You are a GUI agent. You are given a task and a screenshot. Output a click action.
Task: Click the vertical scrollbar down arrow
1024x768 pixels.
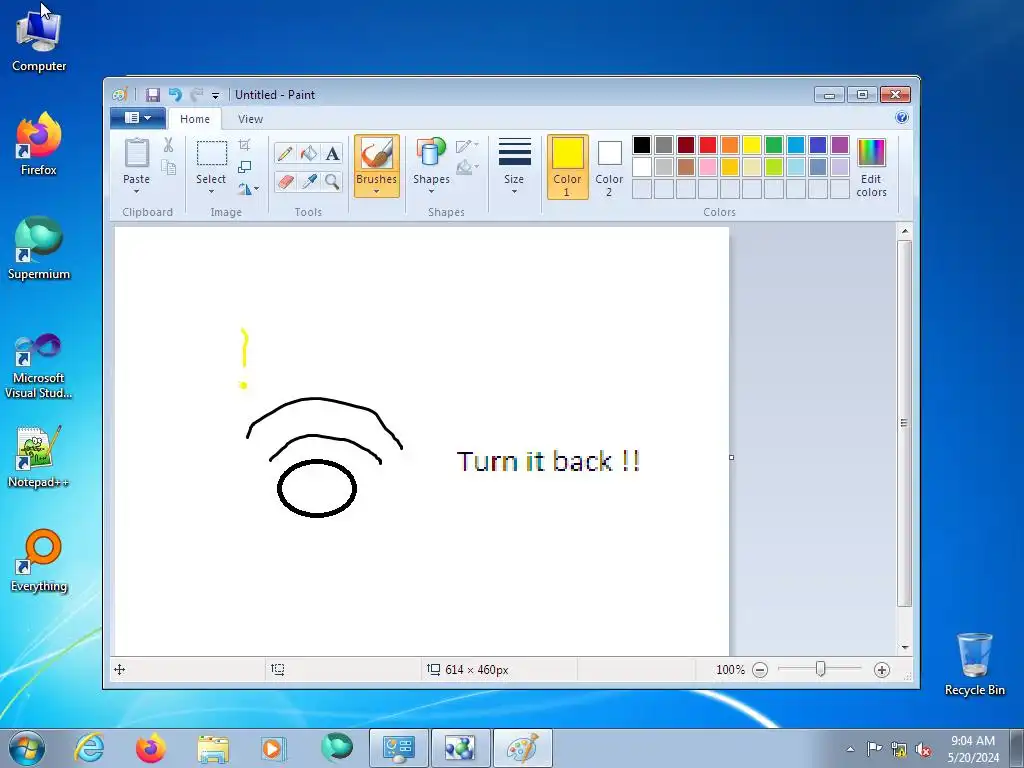904,647
